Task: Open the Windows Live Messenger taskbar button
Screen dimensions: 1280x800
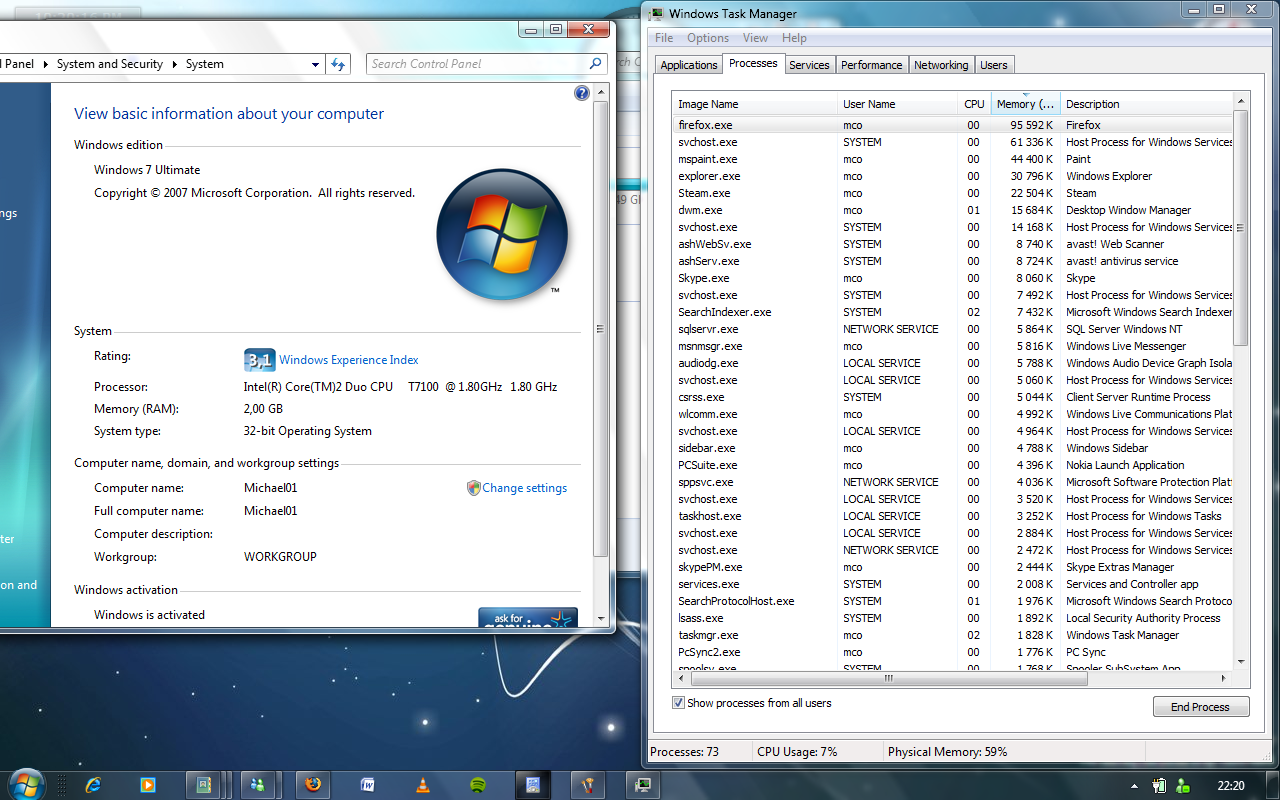Action: click(x=257, y=785)
